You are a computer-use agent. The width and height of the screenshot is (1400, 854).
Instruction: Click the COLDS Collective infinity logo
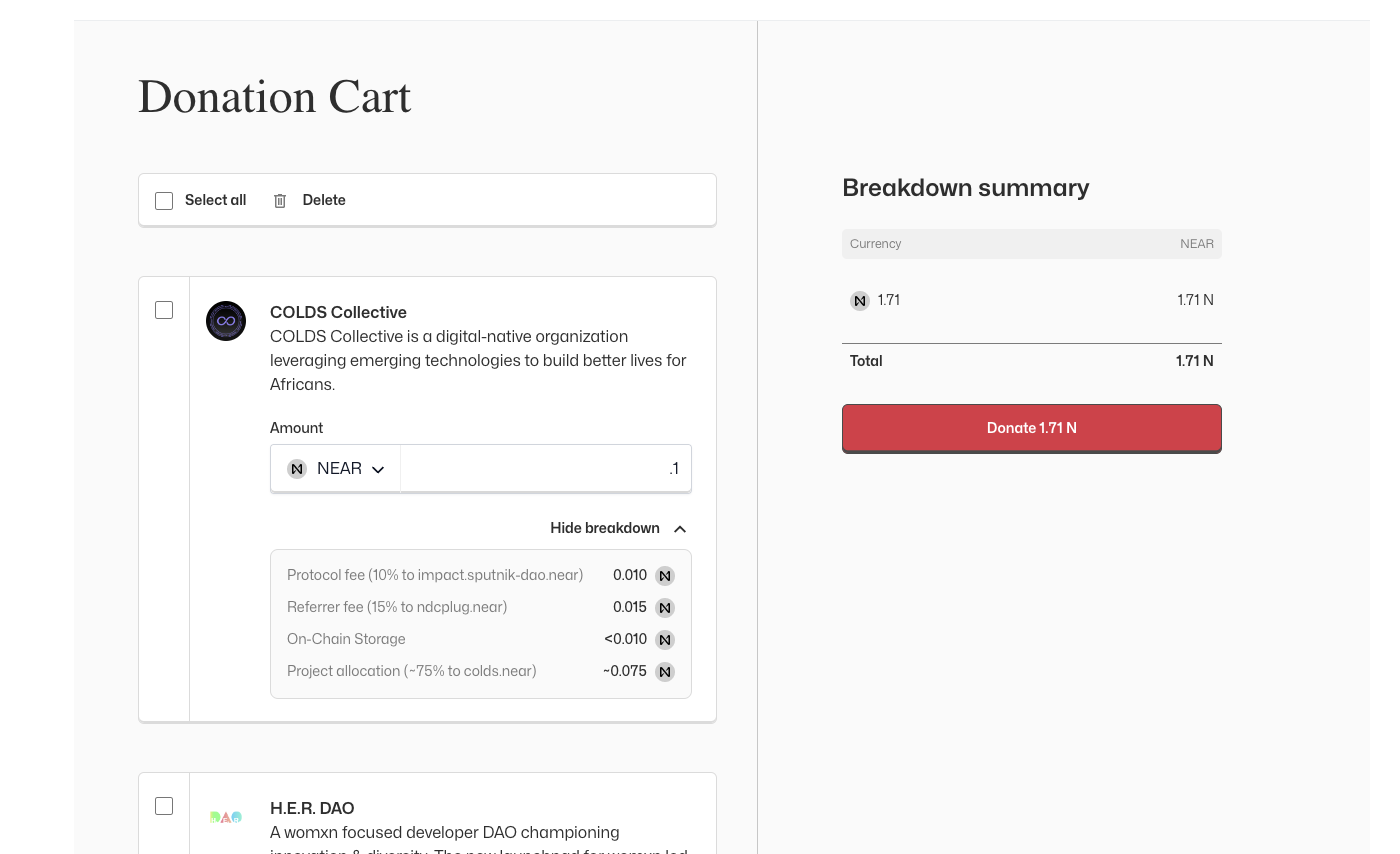(226, 321)
